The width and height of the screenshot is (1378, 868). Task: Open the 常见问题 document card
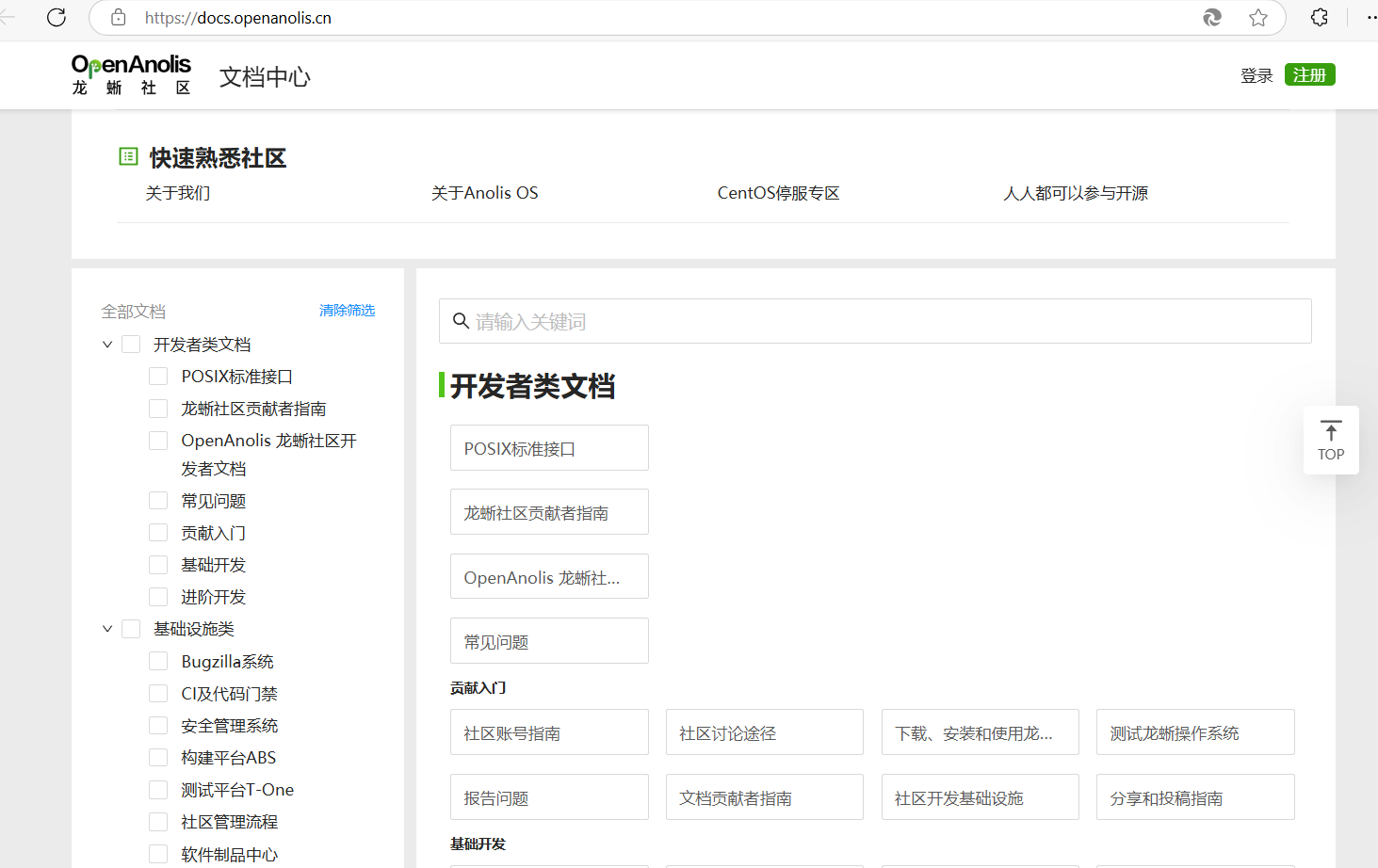[549, 641]
